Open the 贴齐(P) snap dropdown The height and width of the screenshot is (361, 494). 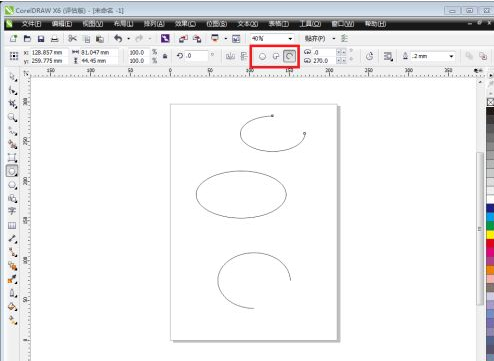334,39
